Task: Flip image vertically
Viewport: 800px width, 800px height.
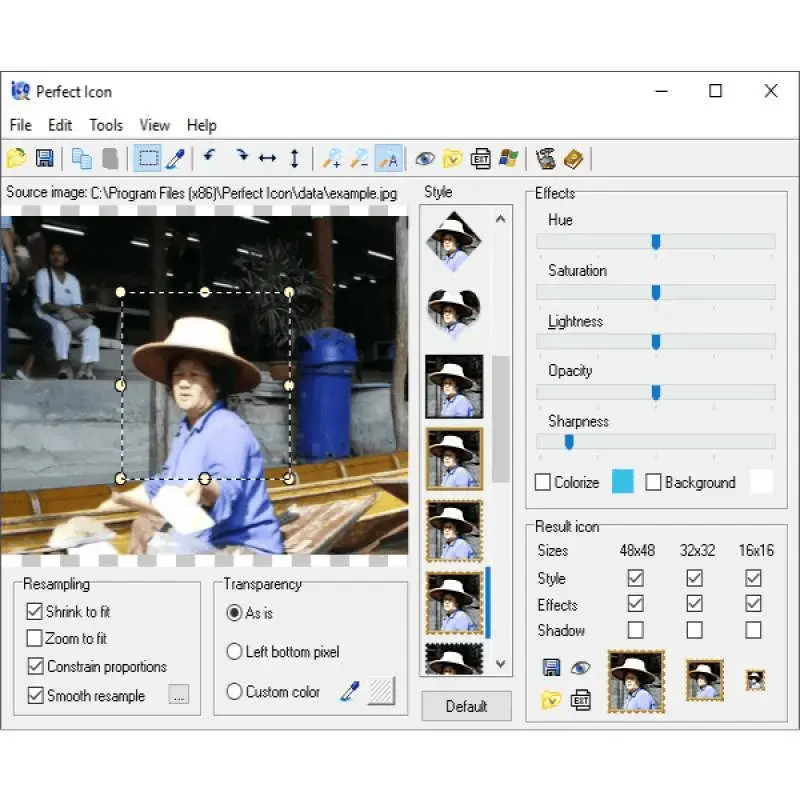Action: (x=294, y=159)
